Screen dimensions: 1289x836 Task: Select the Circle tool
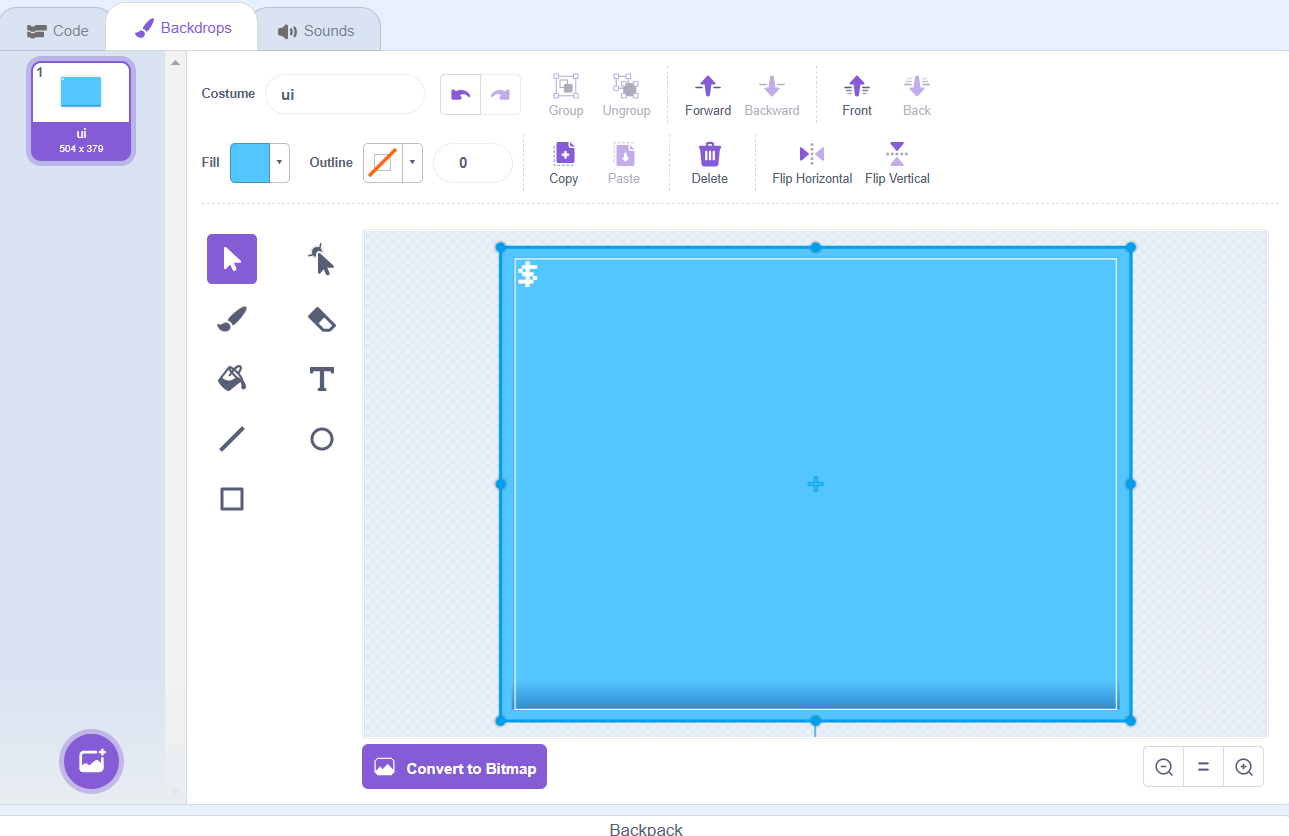(x=321, y=439)
